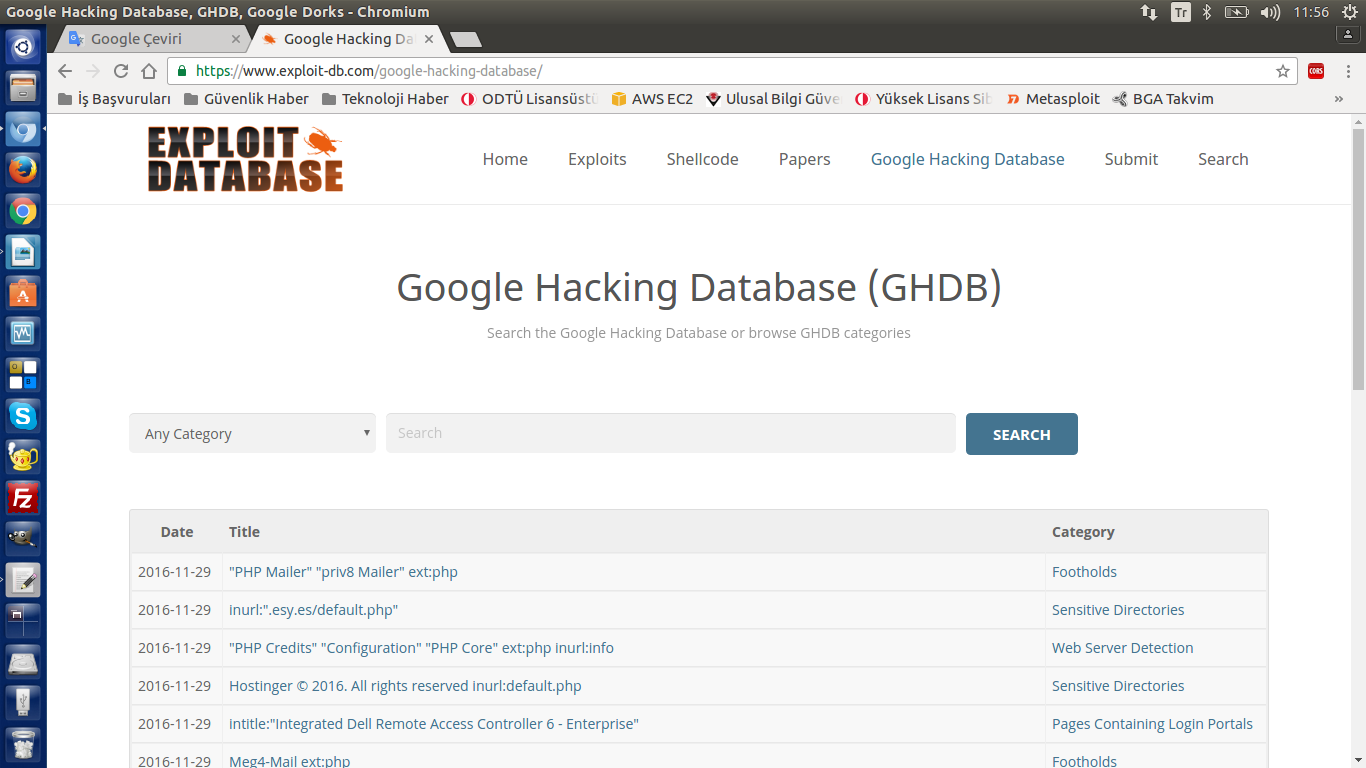Open inurl:".esy.es/default.php" entry
Screen dimensions: 1366x768
(x=313, y=610)
